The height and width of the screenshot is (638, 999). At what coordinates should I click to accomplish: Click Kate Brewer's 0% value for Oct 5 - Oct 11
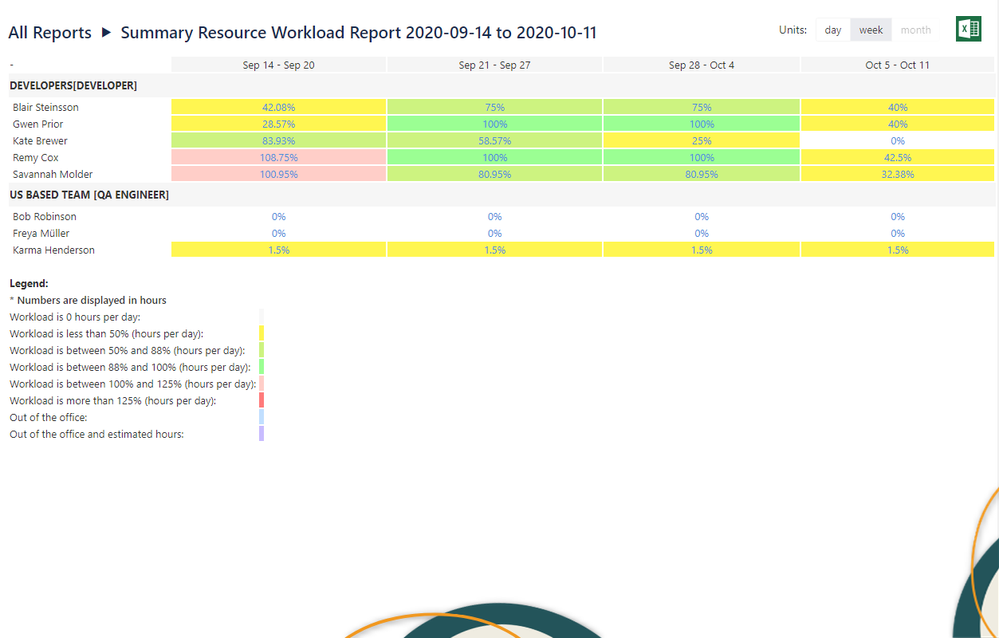coord(898,141)
